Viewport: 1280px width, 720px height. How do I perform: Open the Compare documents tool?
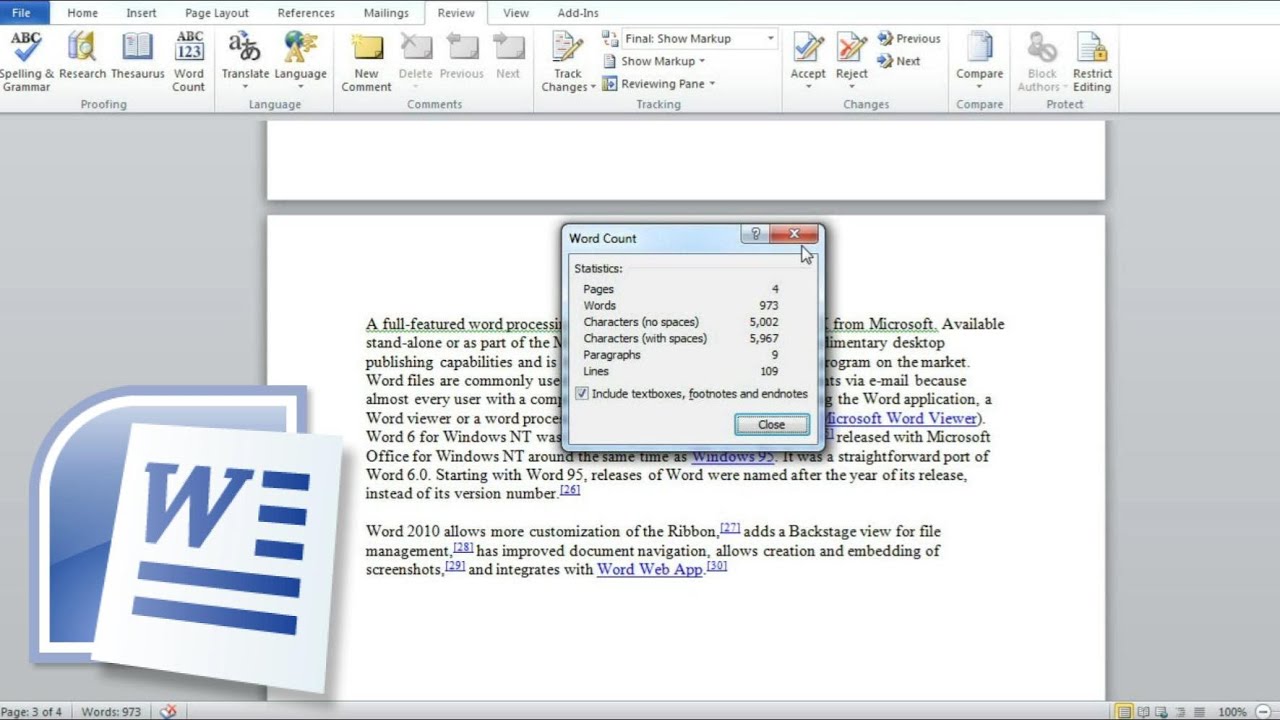(980, 62)
